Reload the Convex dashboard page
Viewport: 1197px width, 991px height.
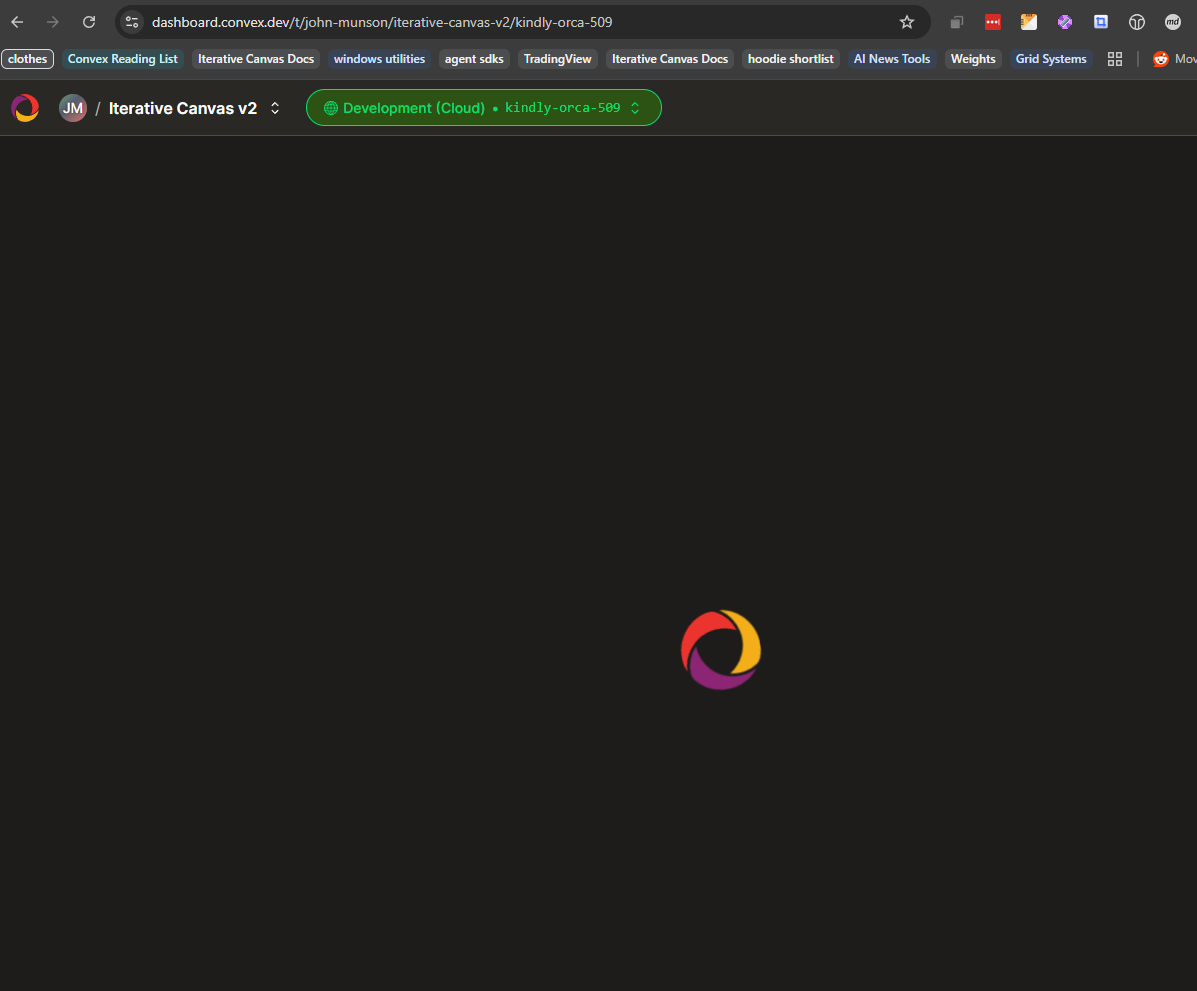pos(89,22)
